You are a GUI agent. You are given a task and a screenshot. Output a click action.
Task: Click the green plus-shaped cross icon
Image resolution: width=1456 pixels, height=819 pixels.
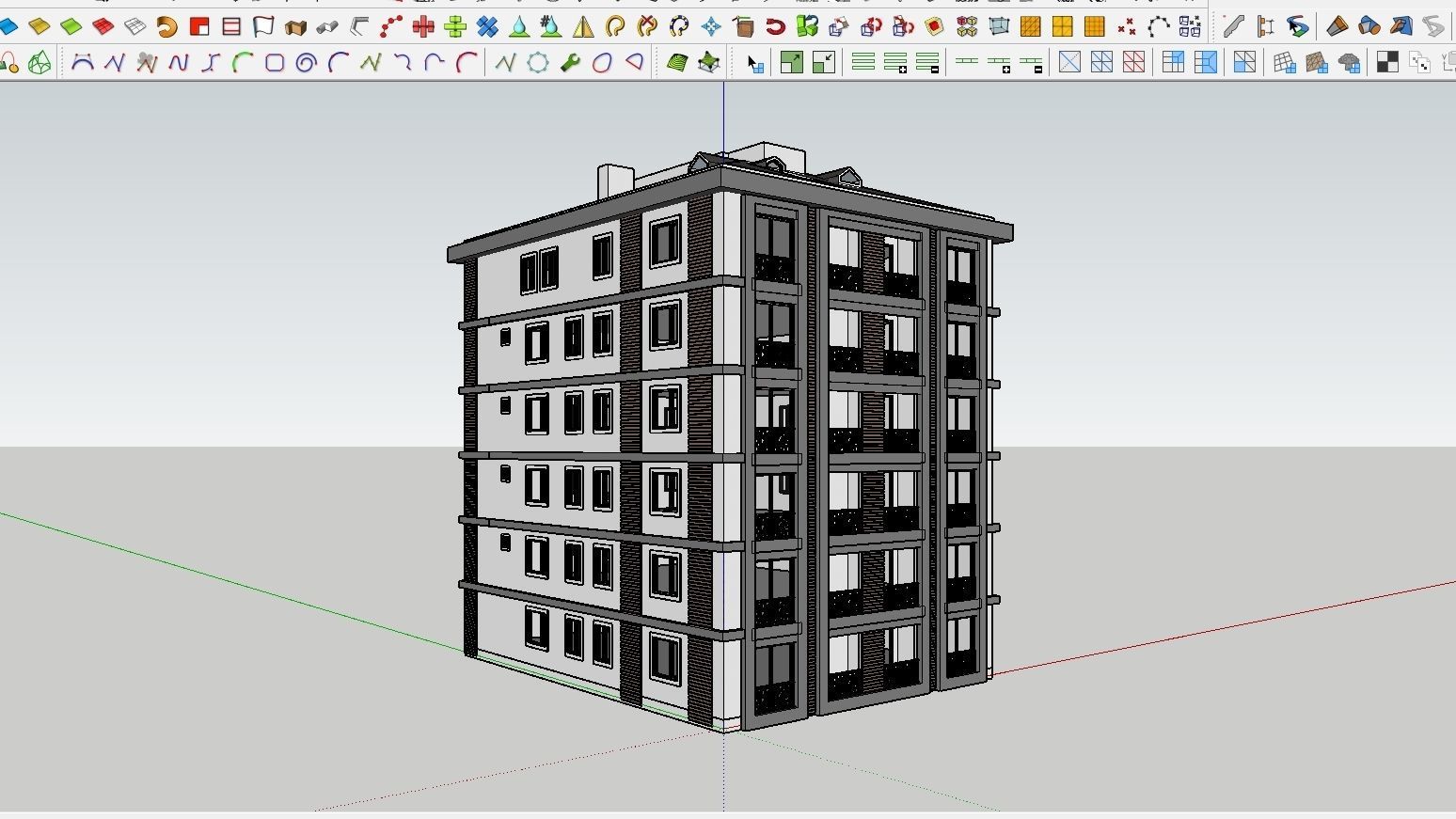click(x=455, y=26)
